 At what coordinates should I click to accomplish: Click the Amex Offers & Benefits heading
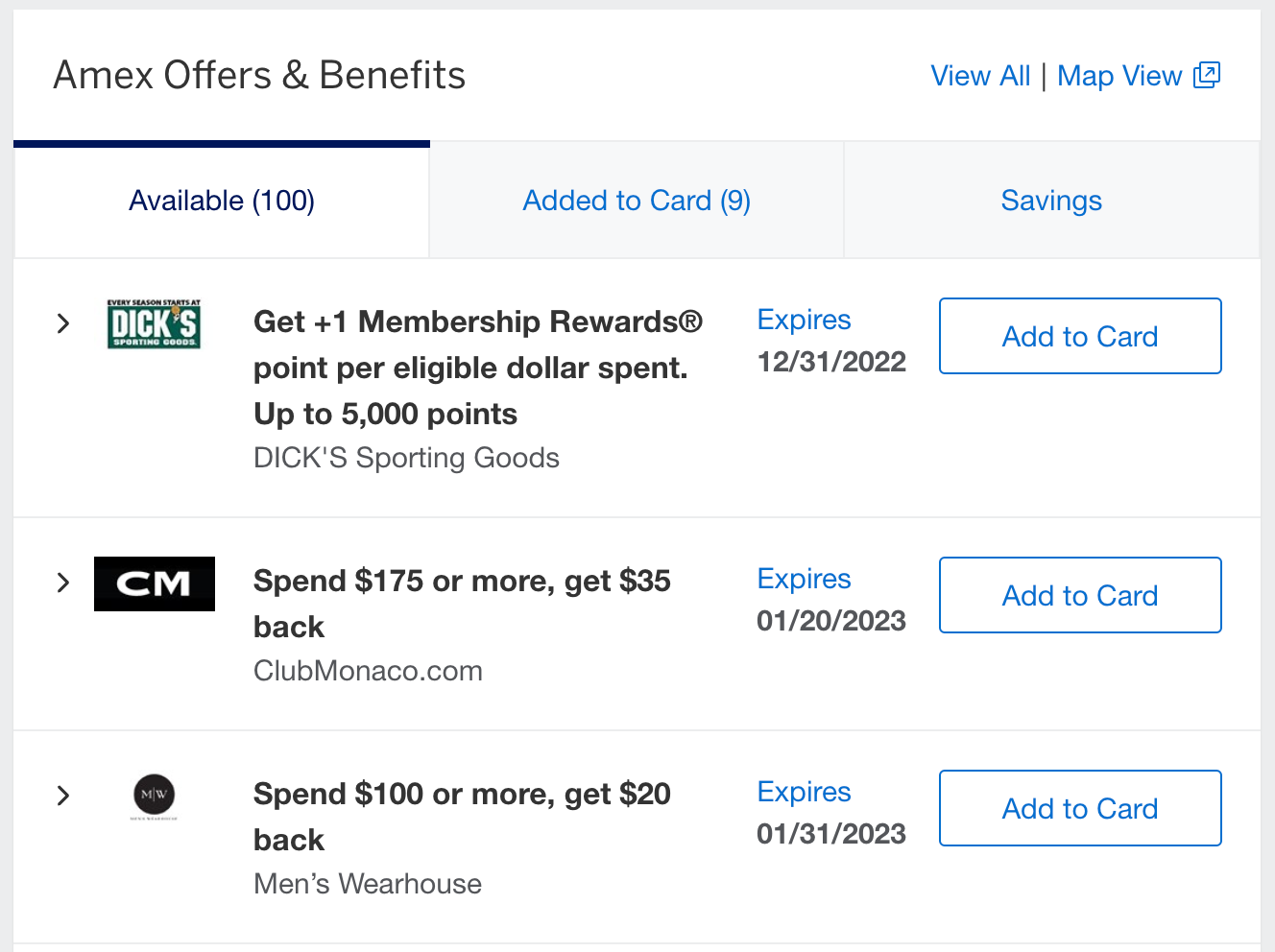click(x=259, y=75)
